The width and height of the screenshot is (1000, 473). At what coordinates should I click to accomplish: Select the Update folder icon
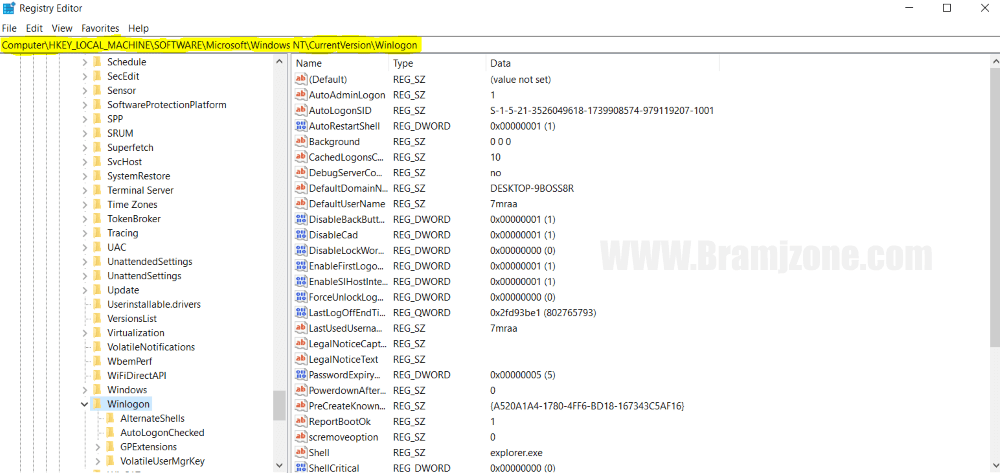coord(97,290)
